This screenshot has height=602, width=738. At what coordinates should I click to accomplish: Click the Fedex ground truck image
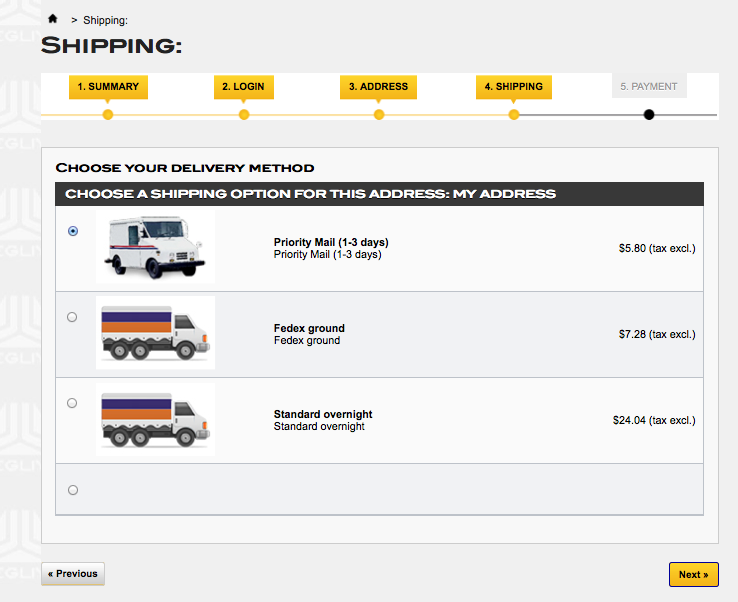tap(155, 333)
